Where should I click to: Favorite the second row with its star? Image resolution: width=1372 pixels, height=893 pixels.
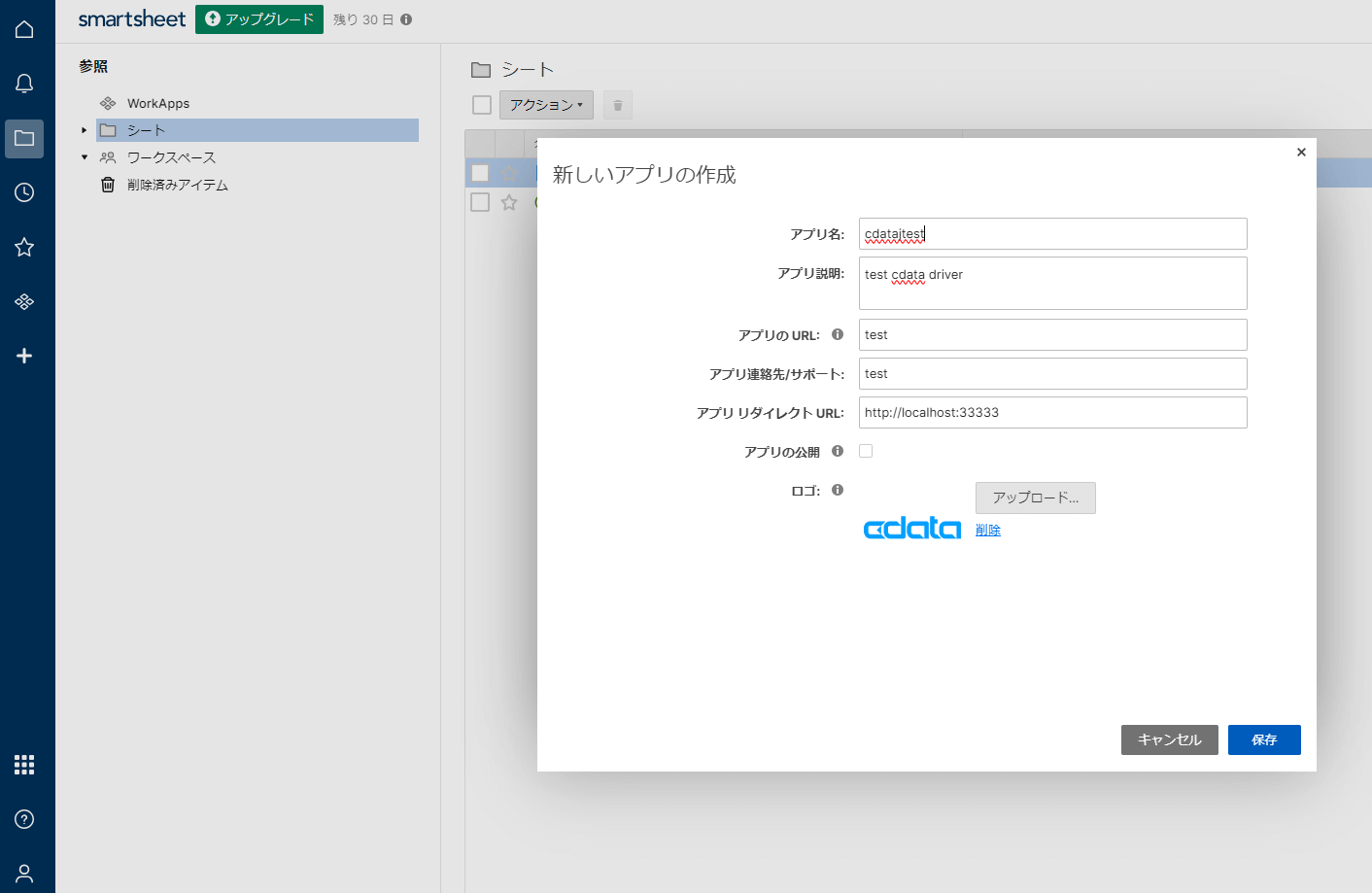pos(509,202)
